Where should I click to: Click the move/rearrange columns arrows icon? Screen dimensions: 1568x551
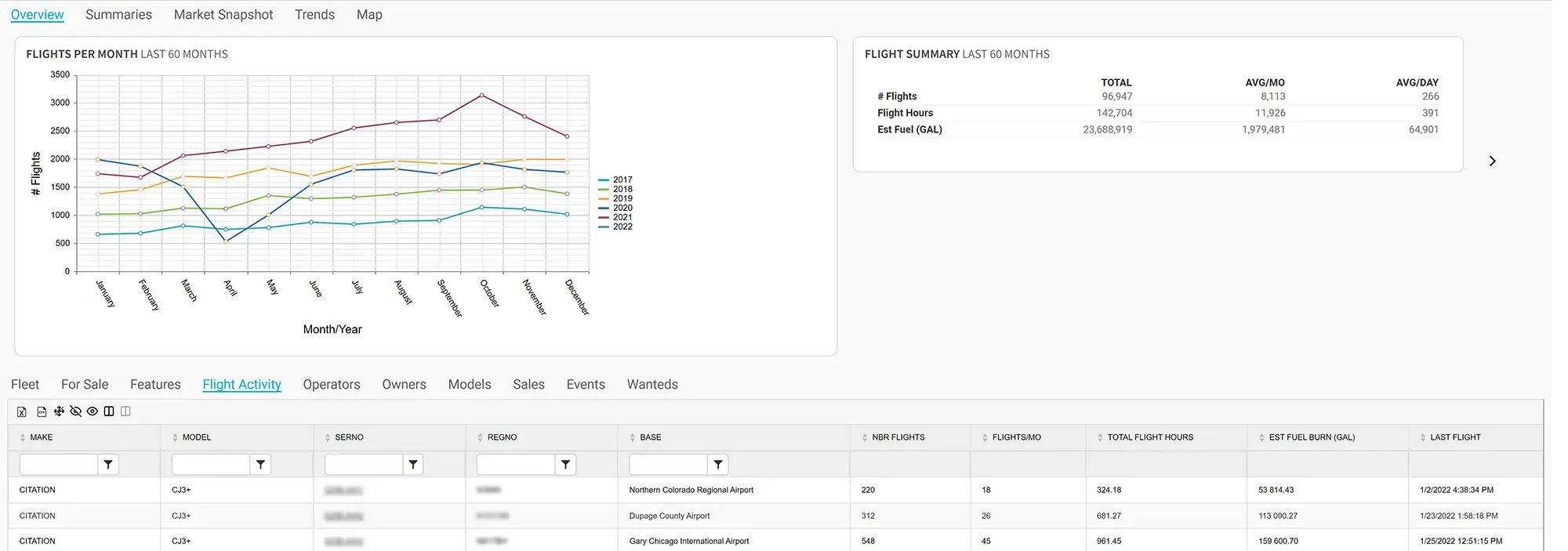pos(59,411)
